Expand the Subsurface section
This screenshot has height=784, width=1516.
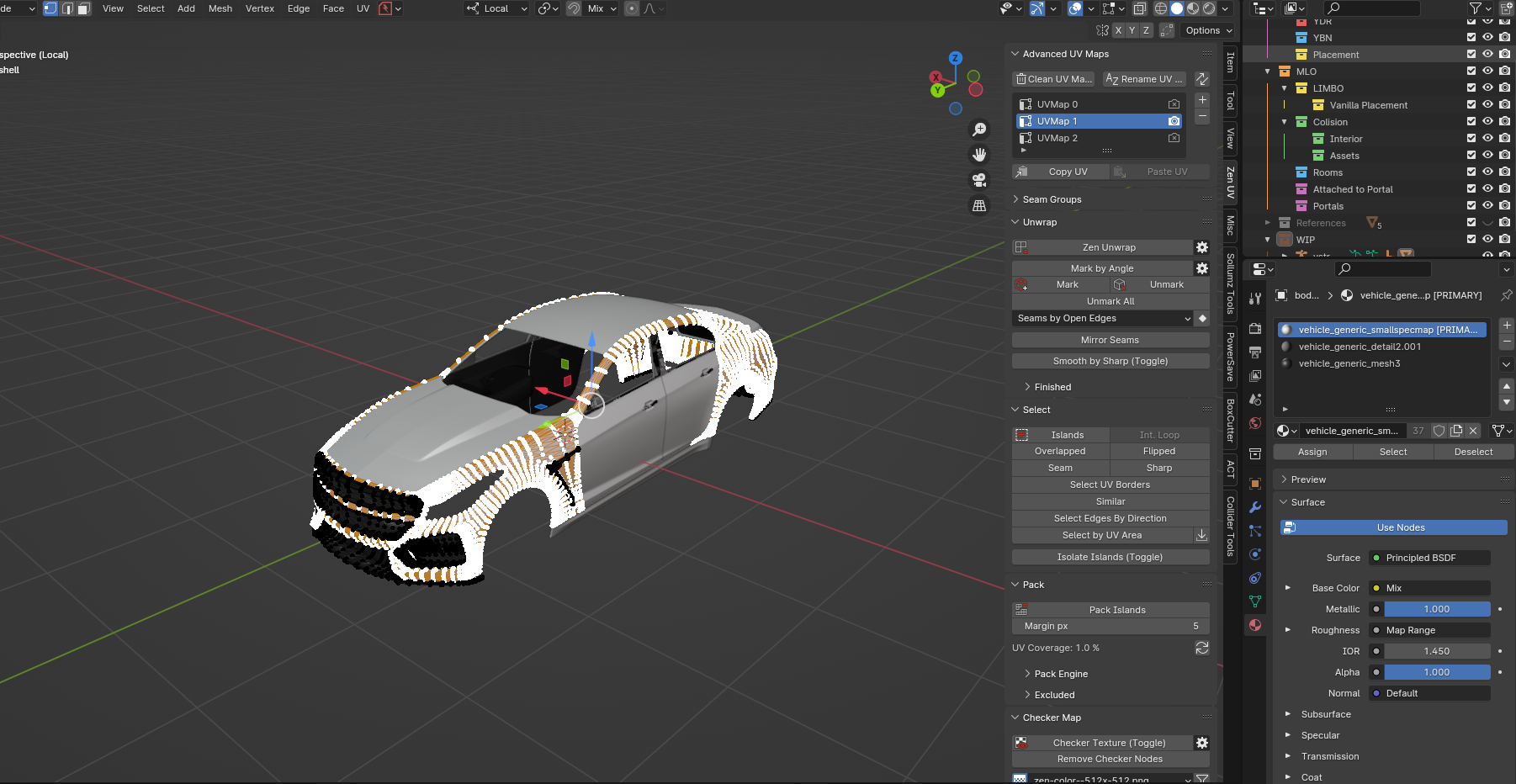1287,714
